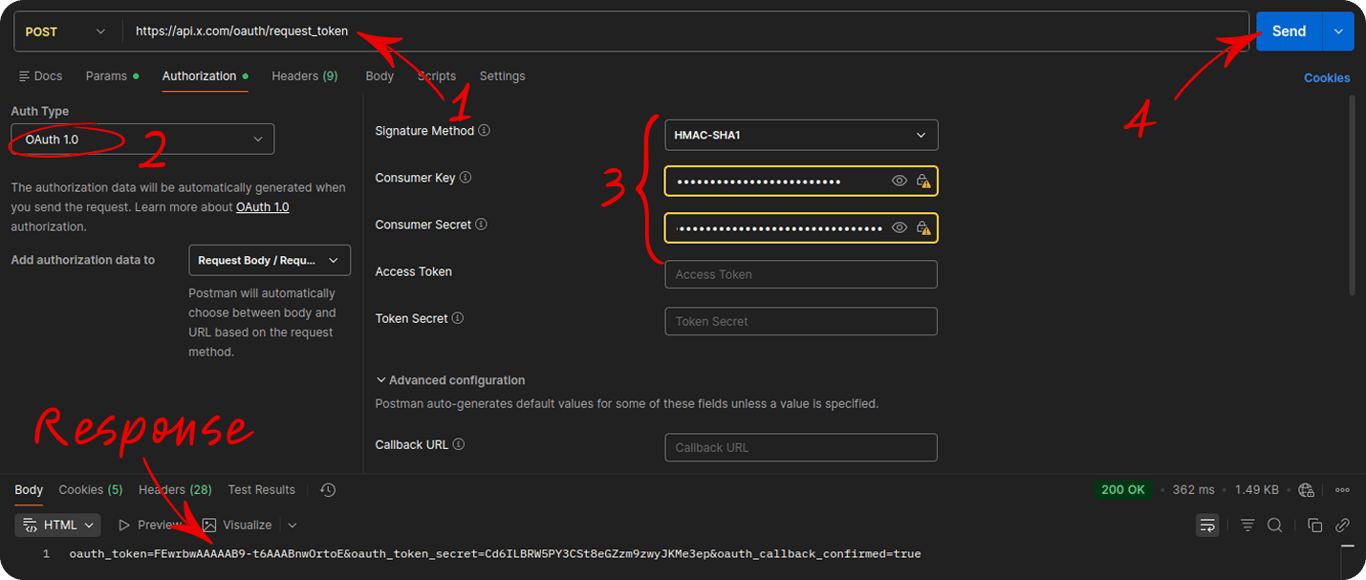Show info for Signature Method
The height and width of the screenshot is (580, 1366).
click(484, 131)
